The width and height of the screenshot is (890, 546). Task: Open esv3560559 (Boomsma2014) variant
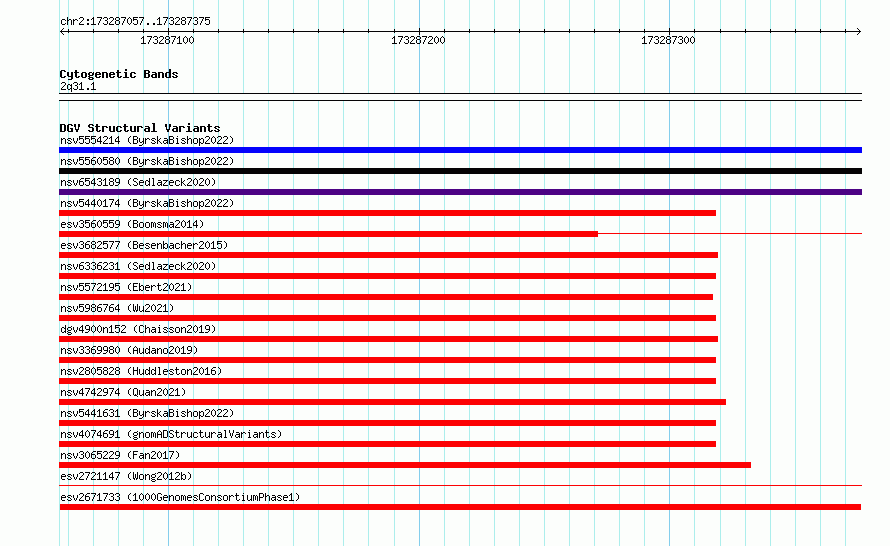[x=132, y=224]
